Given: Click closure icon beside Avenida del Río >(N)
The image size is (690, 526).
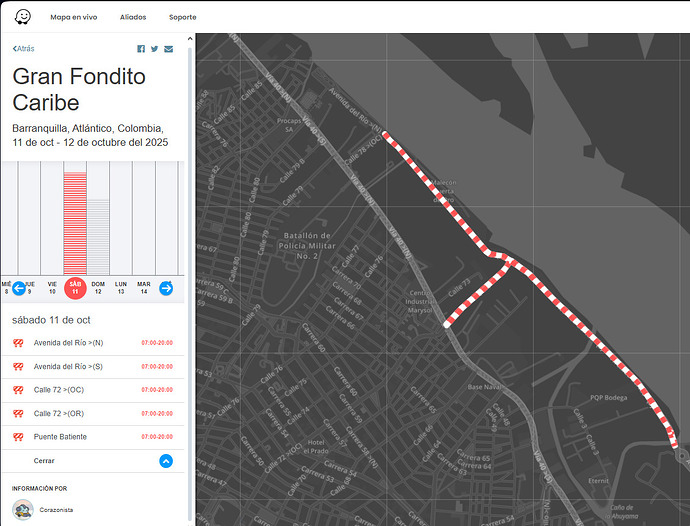Looking at the screenshot, I should coord(18,343).
